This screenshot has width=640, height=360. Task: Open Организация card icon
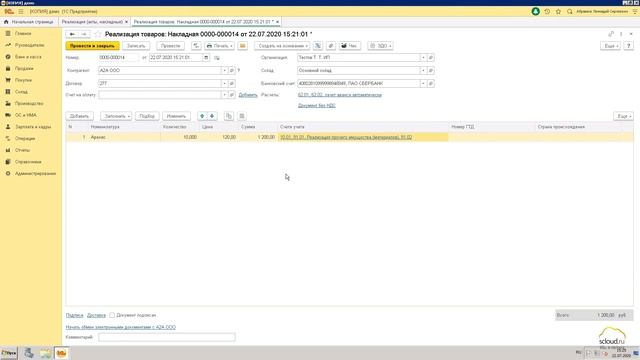(x=431, y=58)
